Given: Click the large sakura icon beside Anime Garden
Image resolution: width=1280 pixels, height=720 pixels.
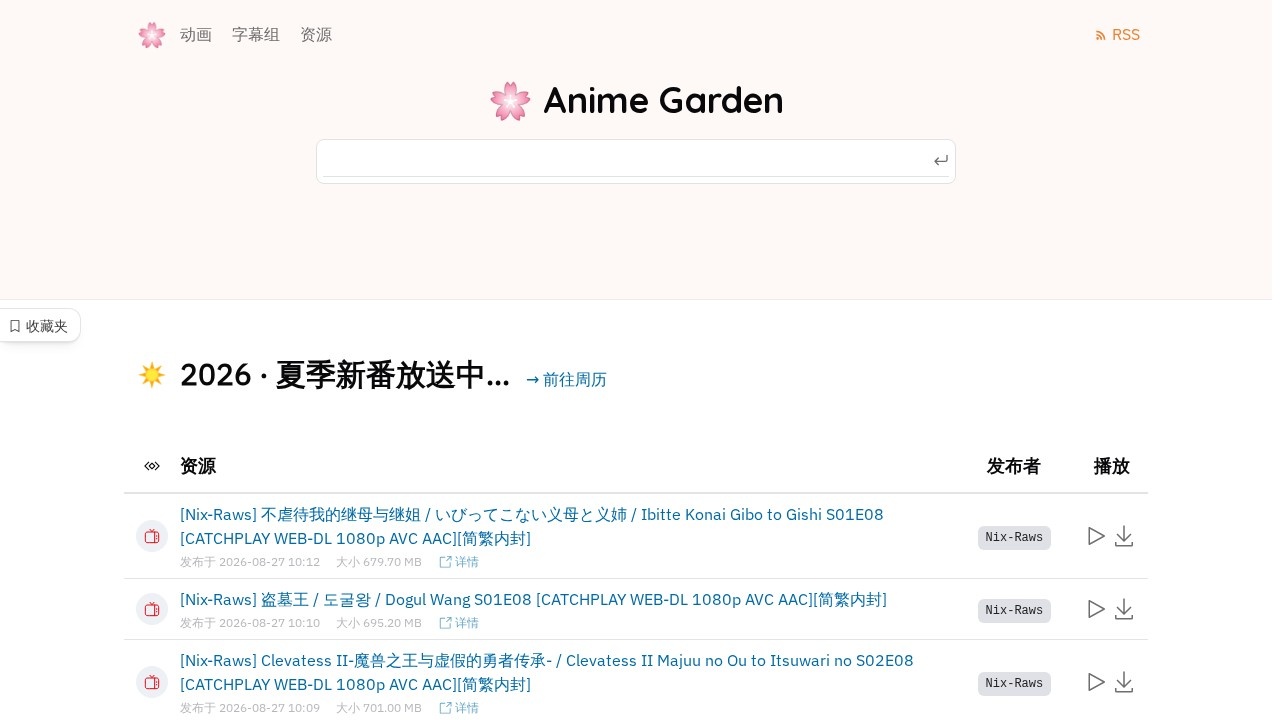Looking at the screenshot, I should [510, 101].
